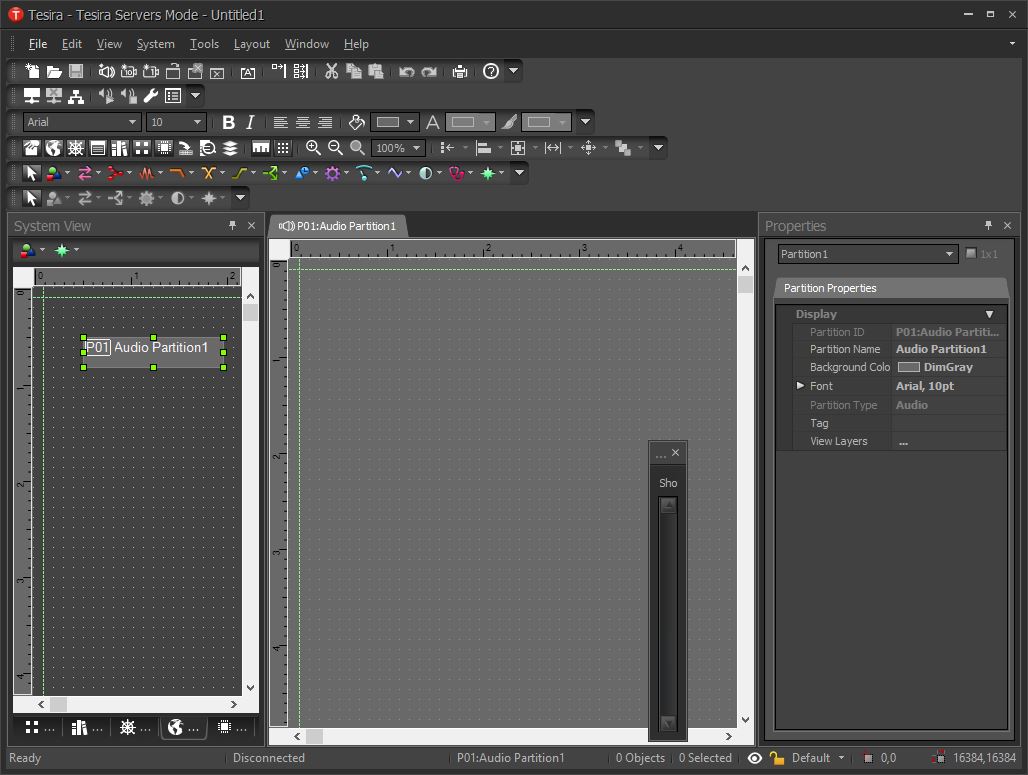
Task: Redo the last action
Action: [429, 71]
